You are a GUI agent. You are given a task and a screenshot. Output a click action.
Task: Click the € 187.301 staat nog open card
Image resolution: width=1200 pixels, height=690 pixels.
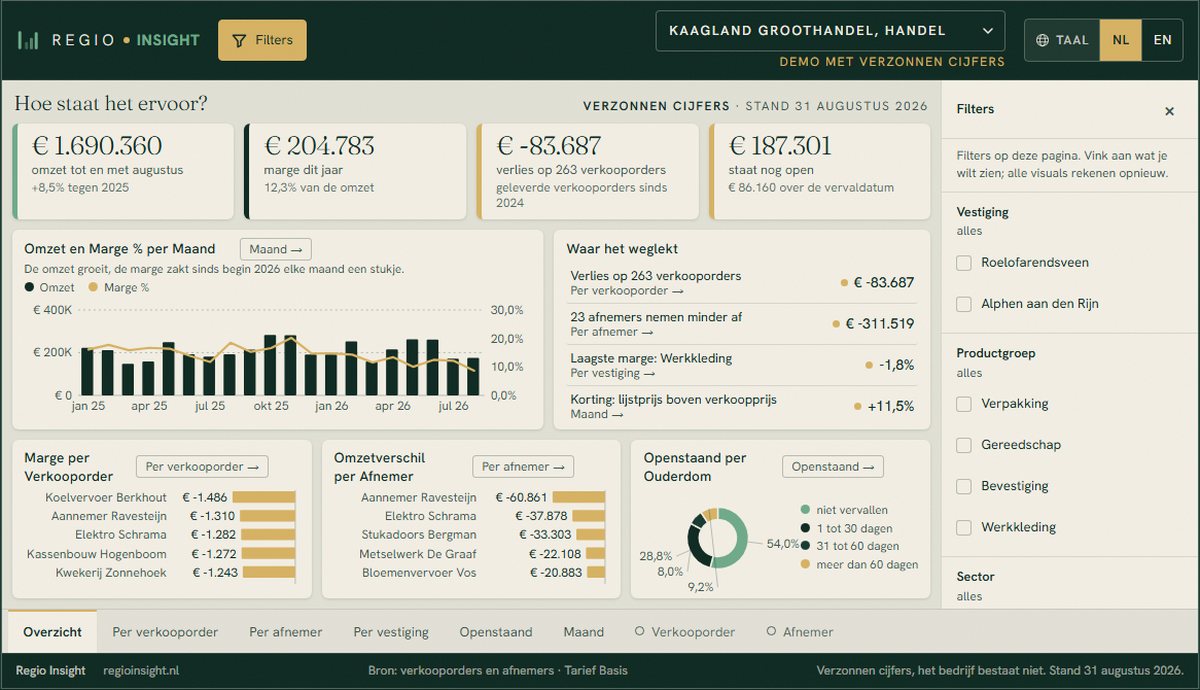coord(820,171)
